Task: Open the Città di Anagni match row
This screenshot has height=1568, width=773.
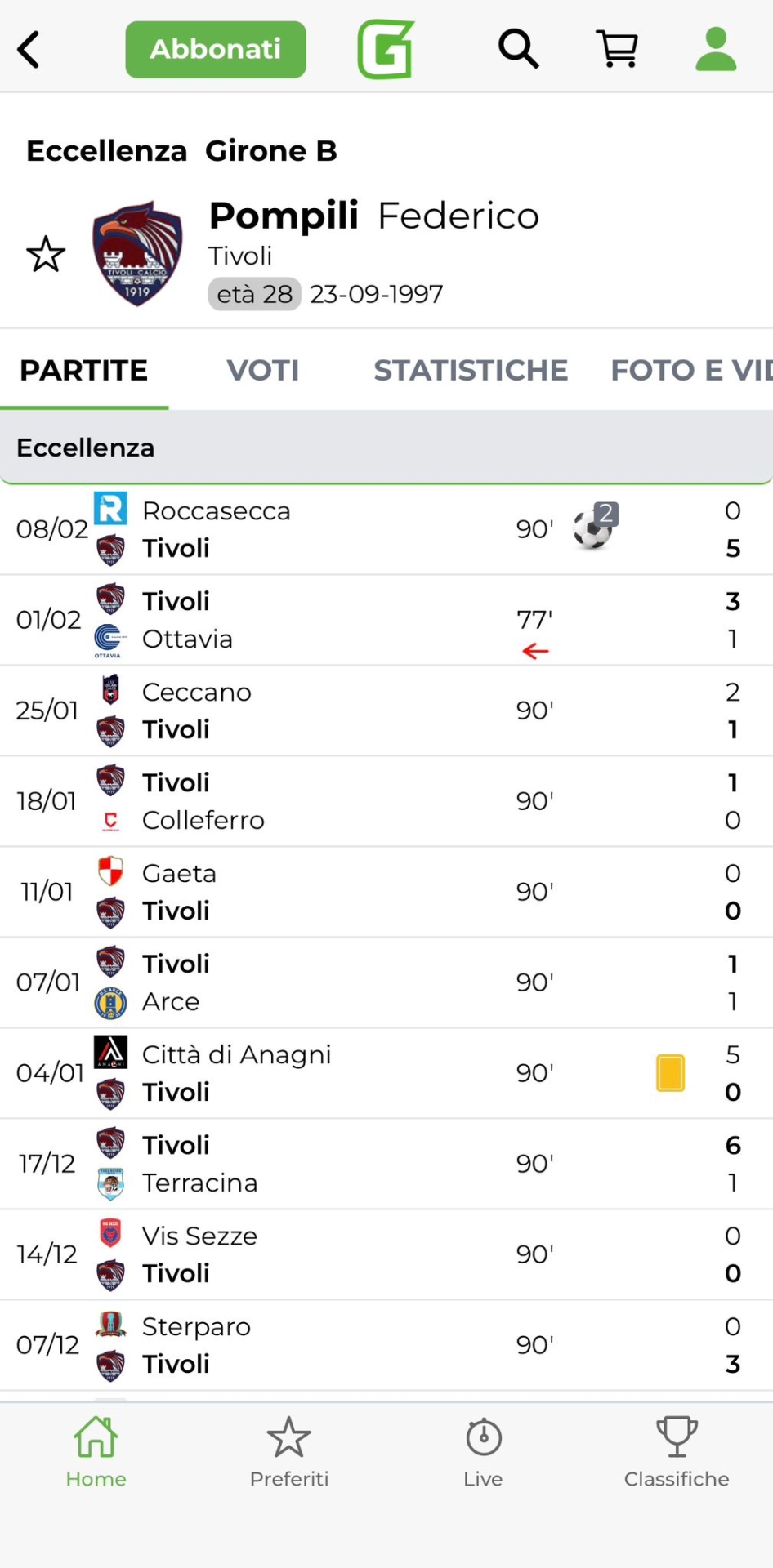Action: click(x=327, y=1073)
